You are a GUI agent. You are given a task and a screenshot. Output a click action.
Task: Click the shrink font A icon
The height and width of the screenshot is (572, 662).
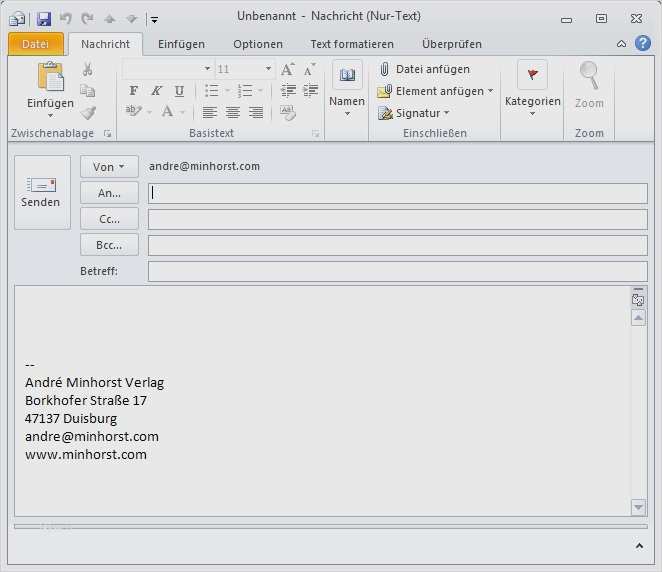pyautogui.click(x=310, y=69)
